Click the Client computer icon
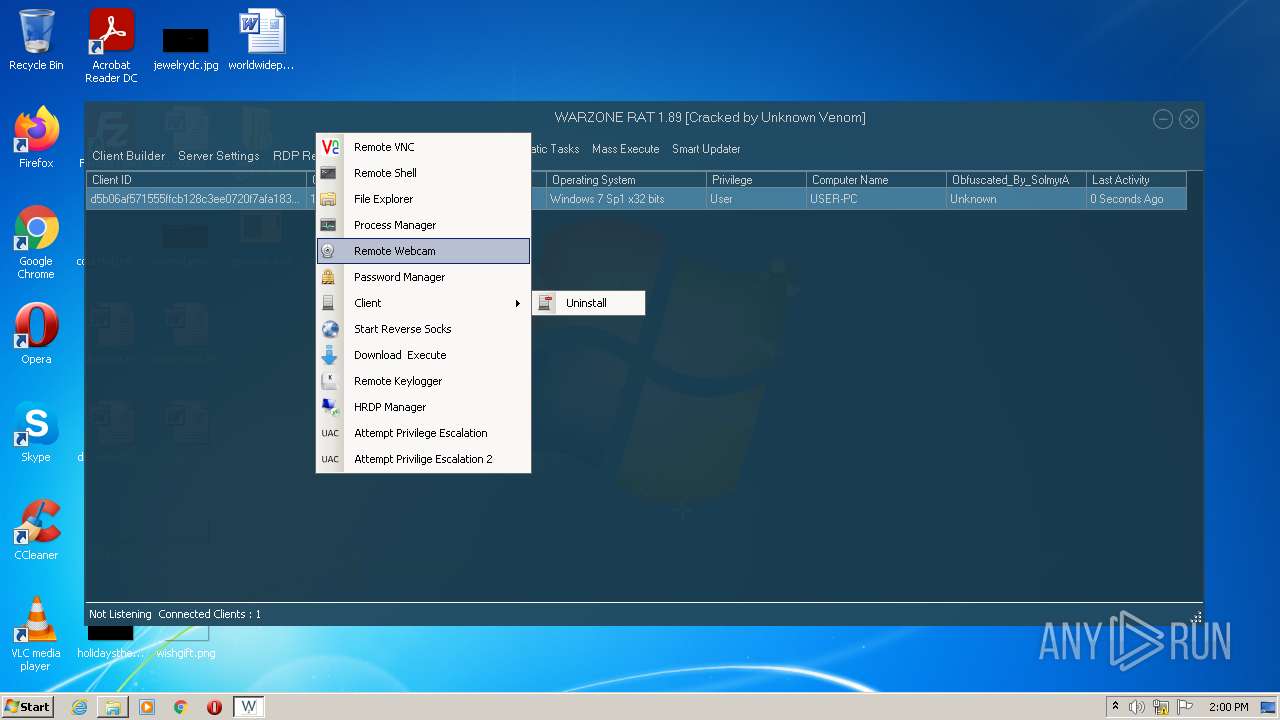1280x720 pixels. [x=328, y=303]
